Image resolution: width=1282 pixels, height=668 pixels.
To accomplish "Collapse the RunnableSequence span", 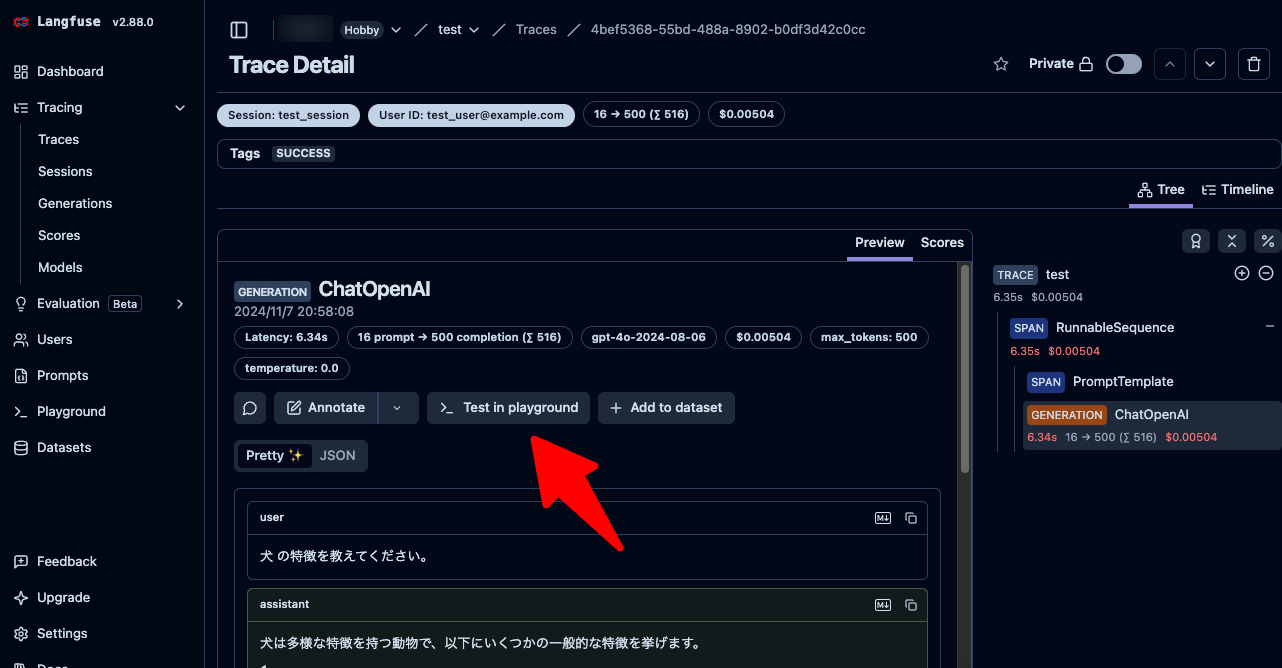I will coord(1270,327).
